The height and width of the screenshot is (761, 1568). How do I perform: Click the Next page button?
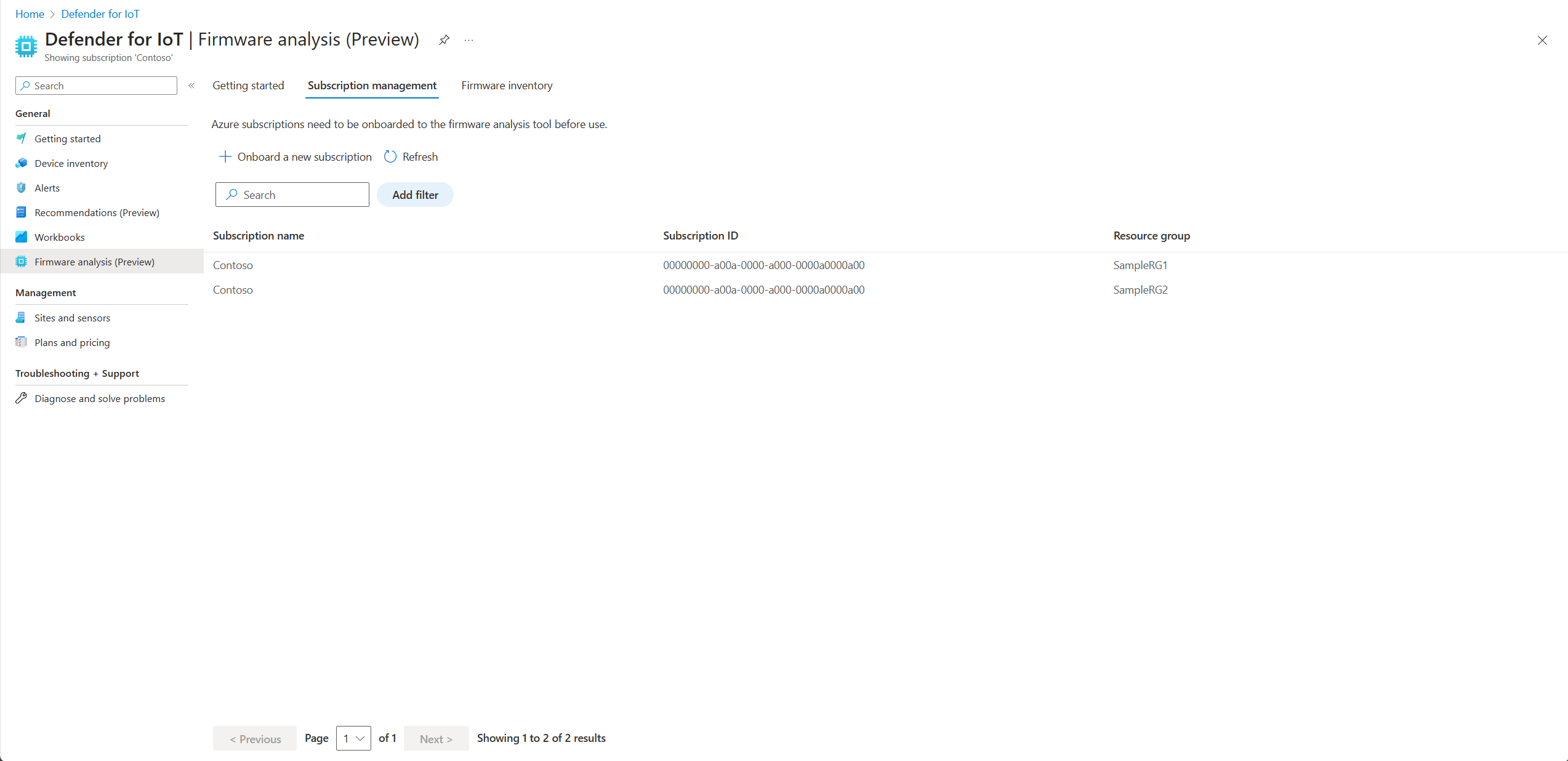(436, 739)
